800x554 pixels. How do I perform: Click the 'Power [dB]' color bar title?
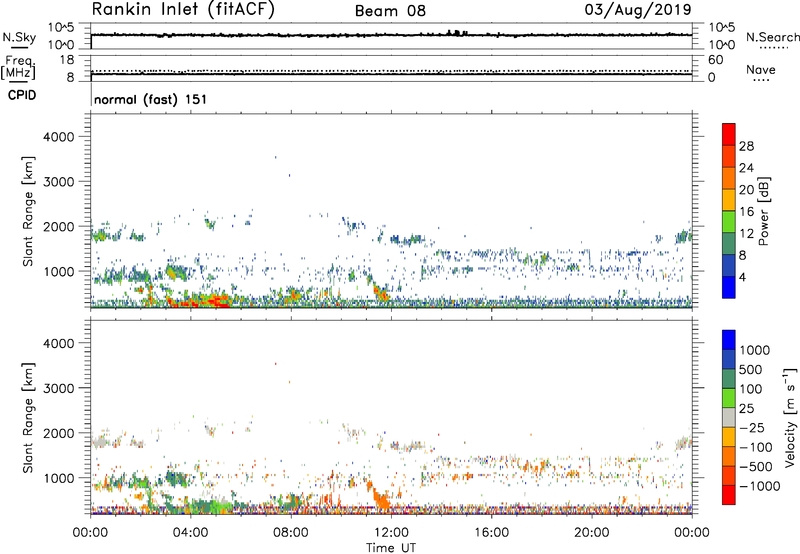(x=764, y=211)
